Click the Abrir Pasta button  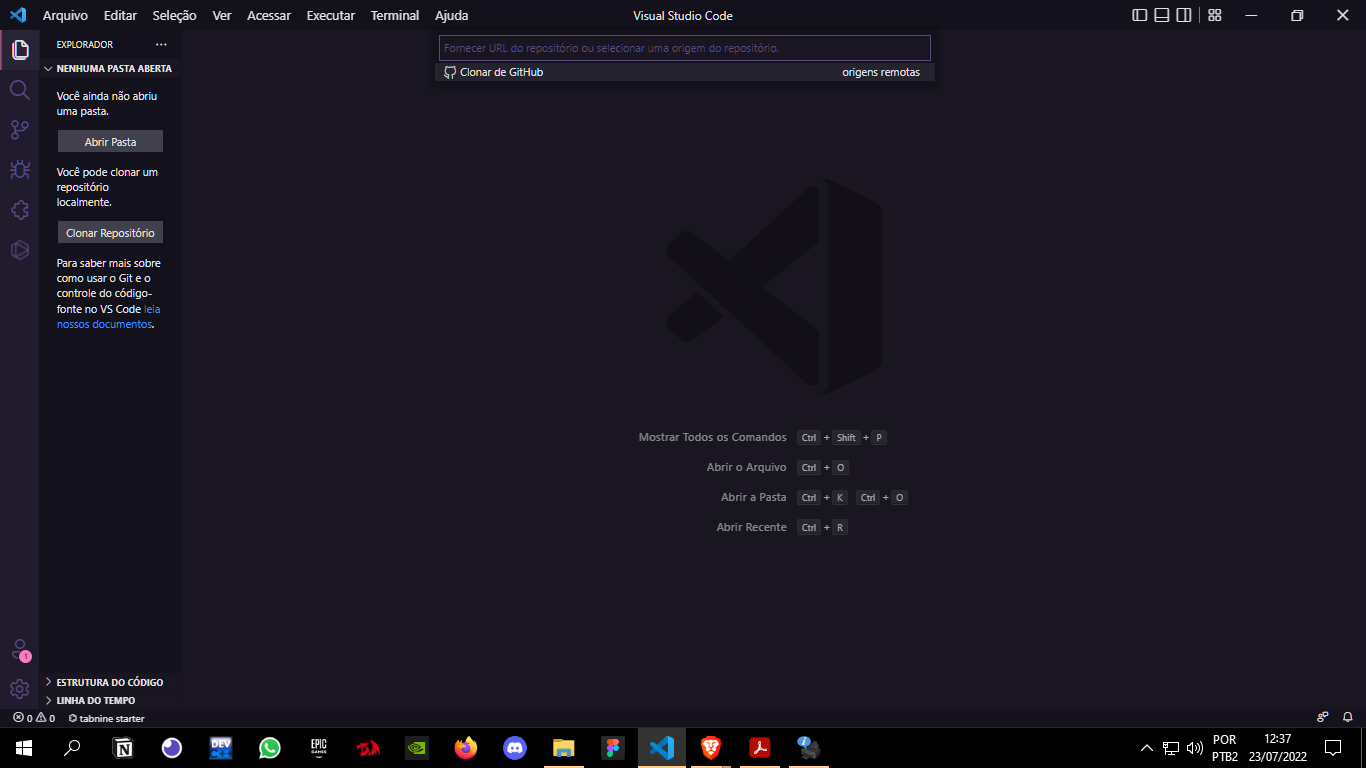pos(110,141)
